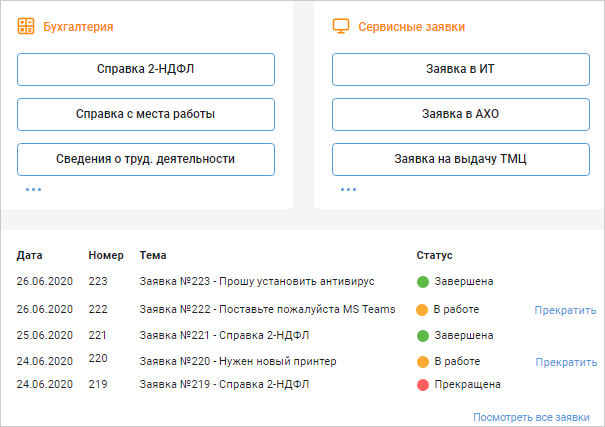
Task: Click red status dot for request 219
Action: tap(423, 385)
